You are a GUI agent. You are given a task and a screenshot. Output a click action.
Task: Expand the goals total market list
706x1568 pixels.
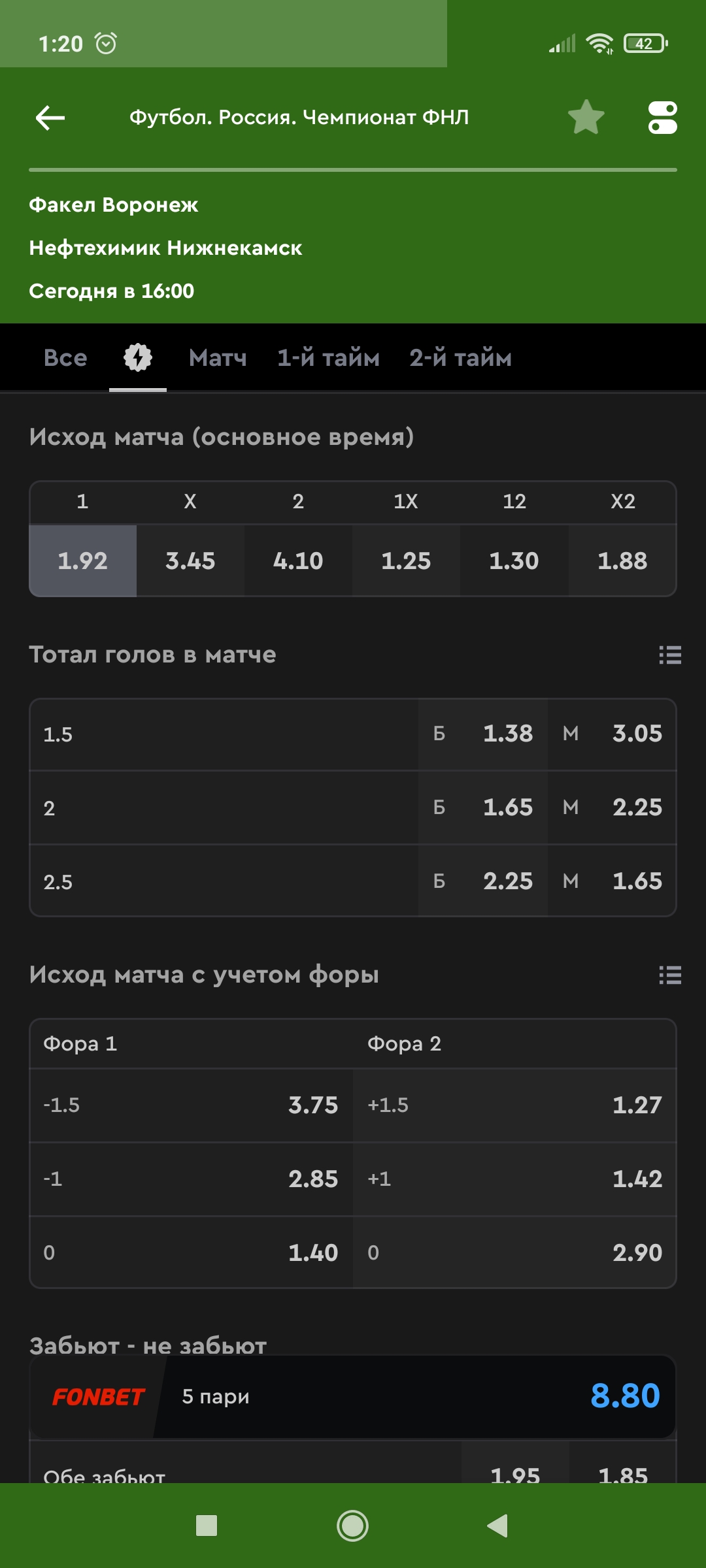pos(670,655)
